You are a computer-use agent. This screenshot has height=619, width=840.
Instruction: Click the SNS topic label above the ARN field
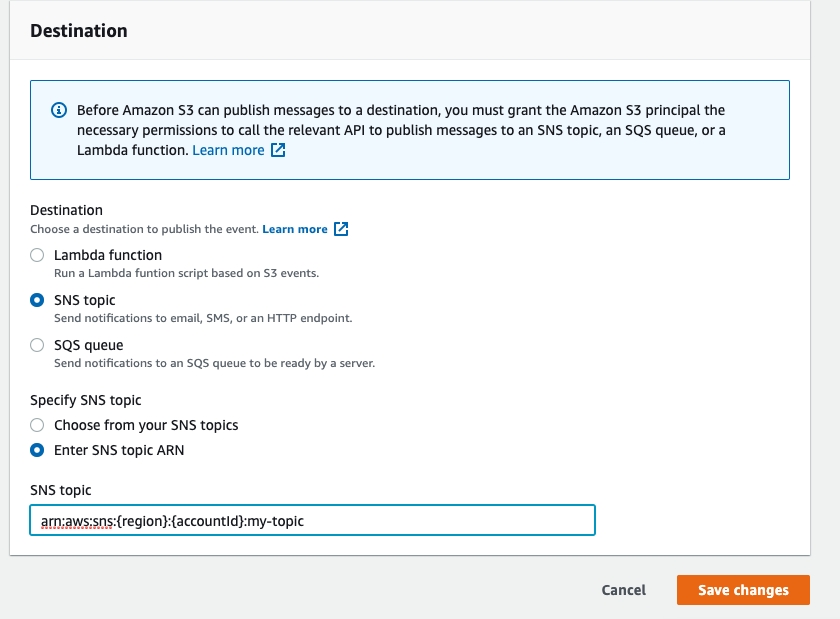coord(61,490)
